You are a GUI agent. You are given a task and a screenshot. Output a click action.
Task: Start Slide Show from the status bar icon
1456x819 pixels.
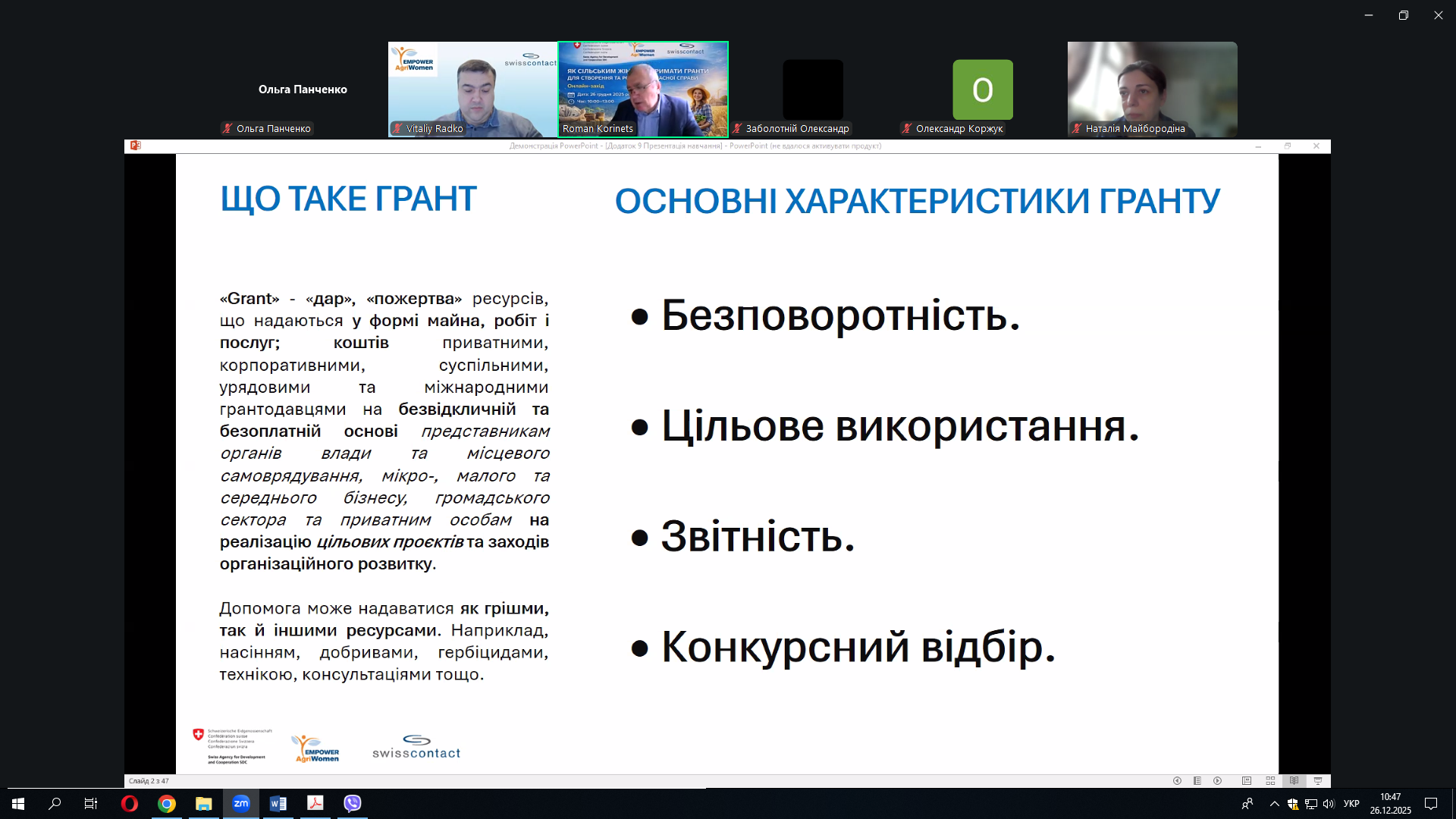tap(1318, 781)
